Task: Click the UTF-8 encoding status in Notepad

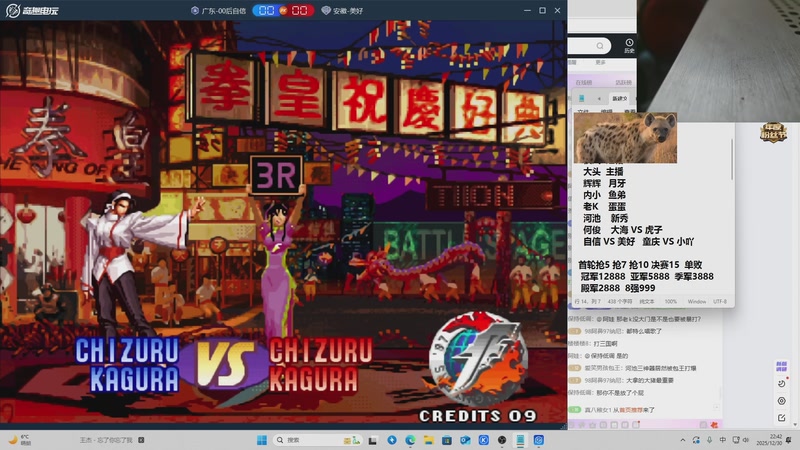Action: coord(720,302)
